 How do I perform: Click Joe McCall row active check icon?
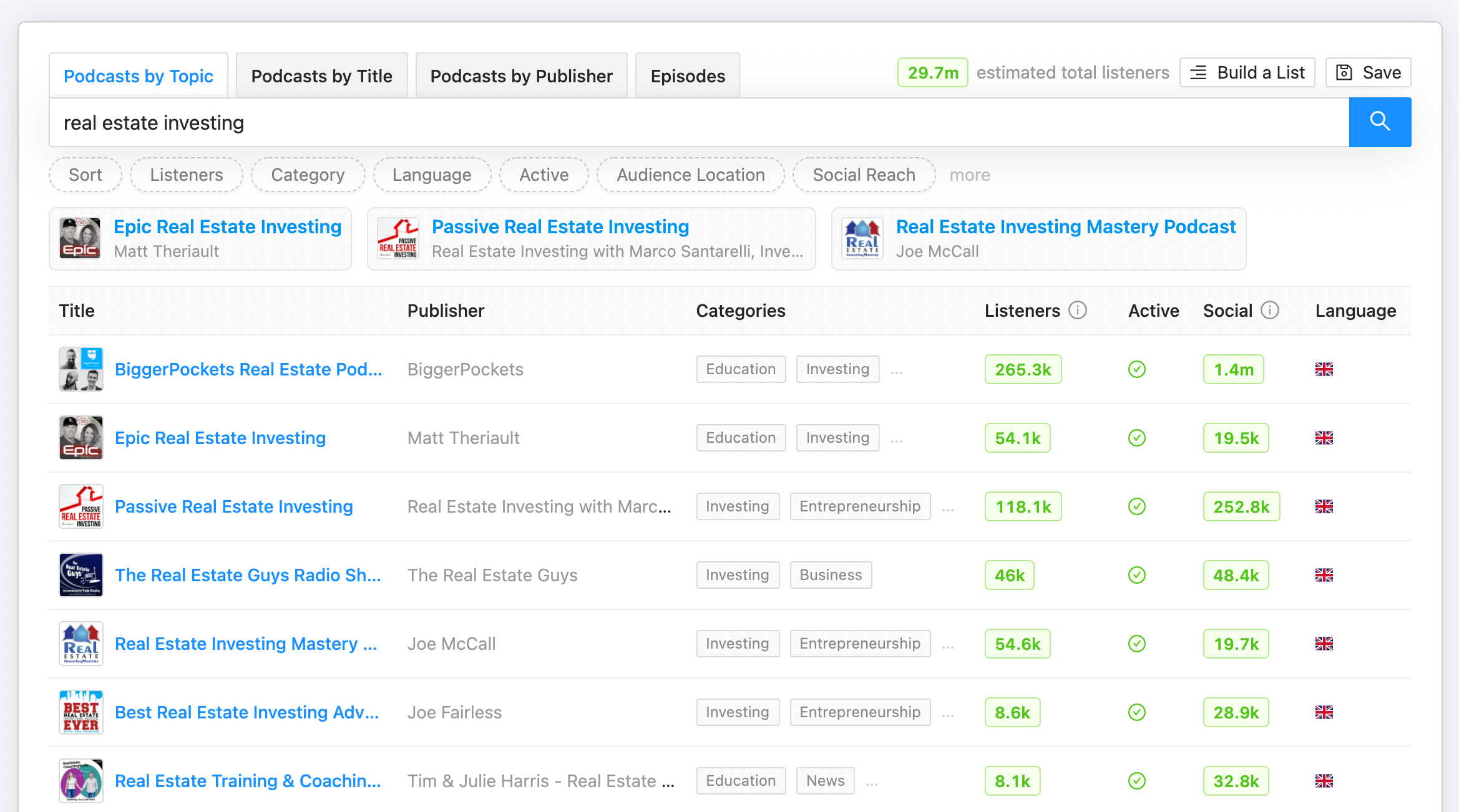(1137, 644)
